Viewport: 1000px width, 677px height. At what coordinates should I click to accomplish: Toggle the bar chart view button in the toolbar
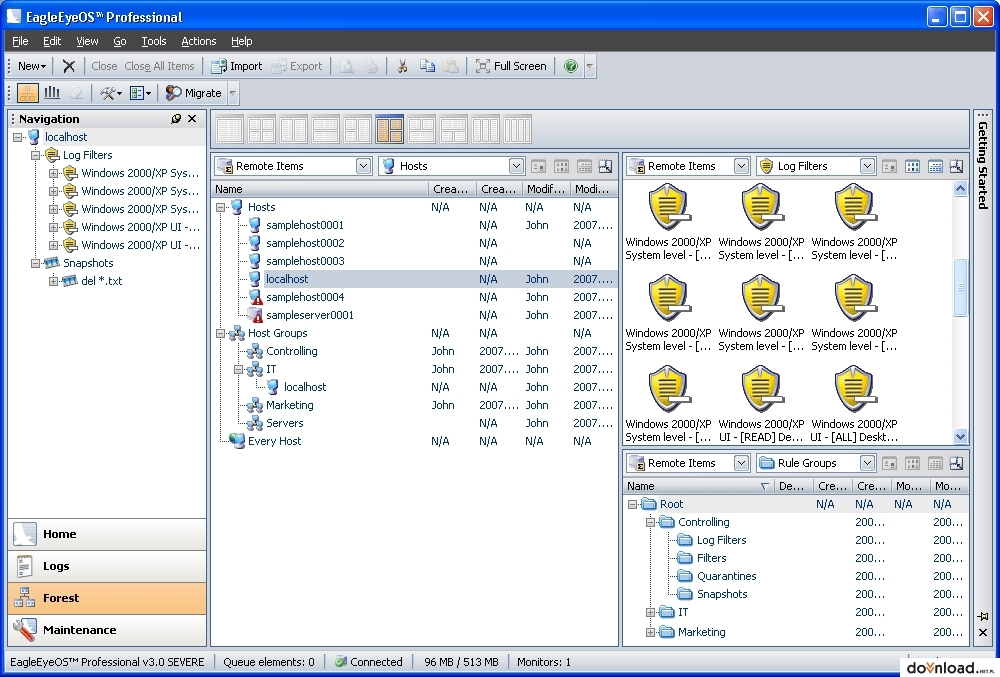(x=52, y=93)
